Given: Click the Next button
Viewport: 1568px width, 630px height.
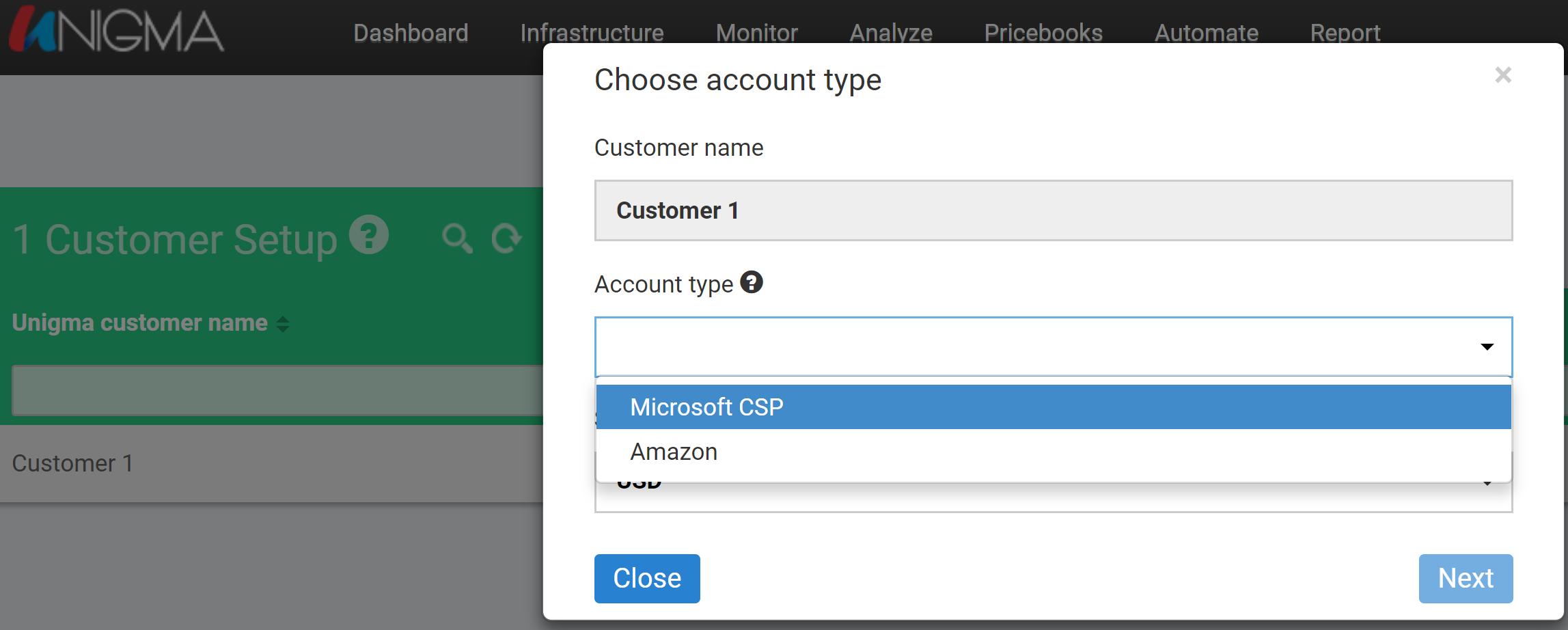Looking at the screenshot, I should point(1466,579).
